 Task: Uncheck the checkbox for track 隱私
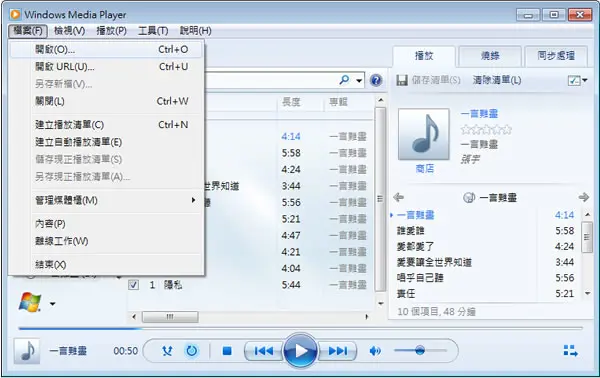pyautogui.click(x=133, y=285)
